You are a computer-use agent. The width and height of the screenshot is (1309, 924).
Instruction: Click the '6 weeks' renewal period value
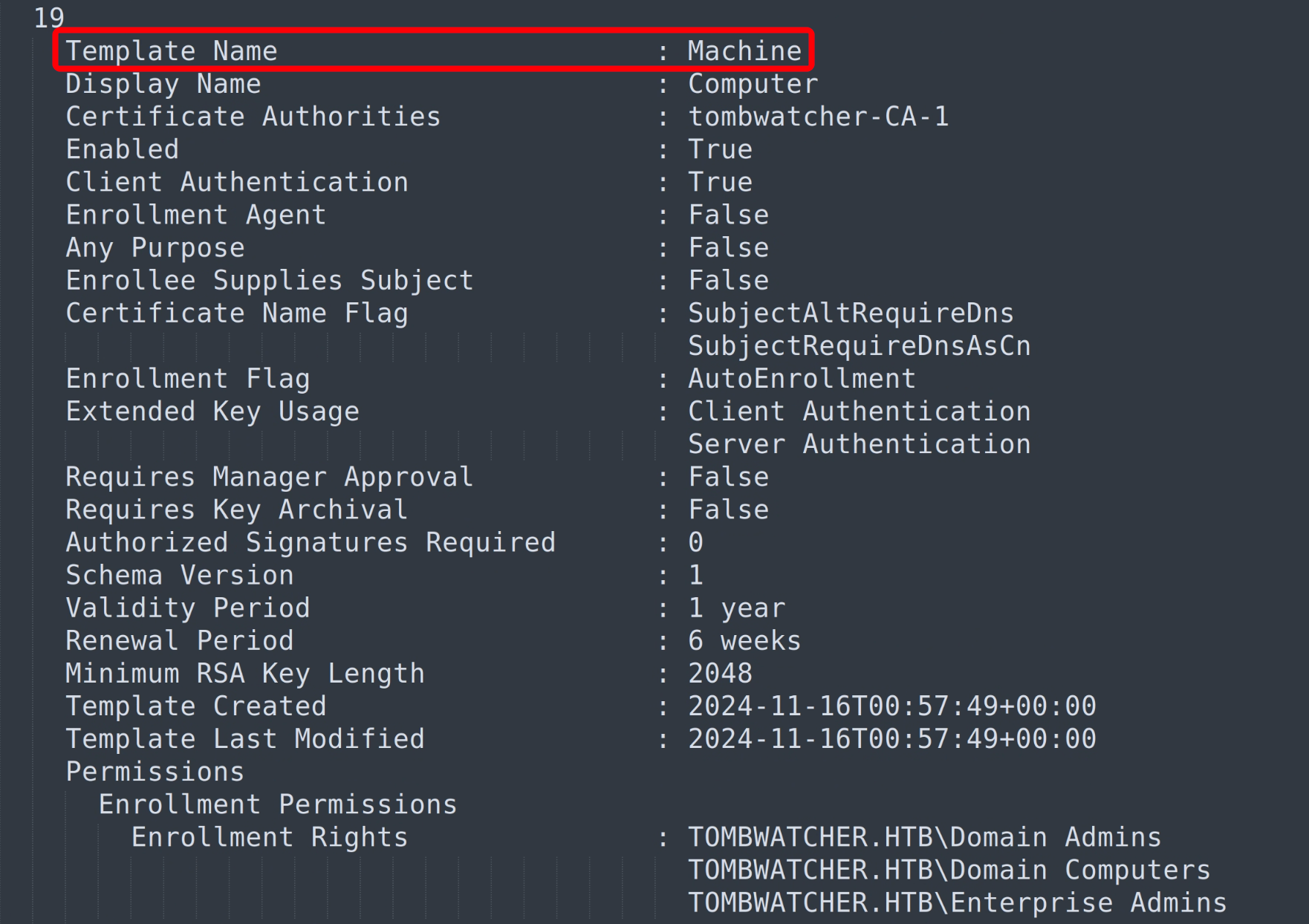(744, 641)
